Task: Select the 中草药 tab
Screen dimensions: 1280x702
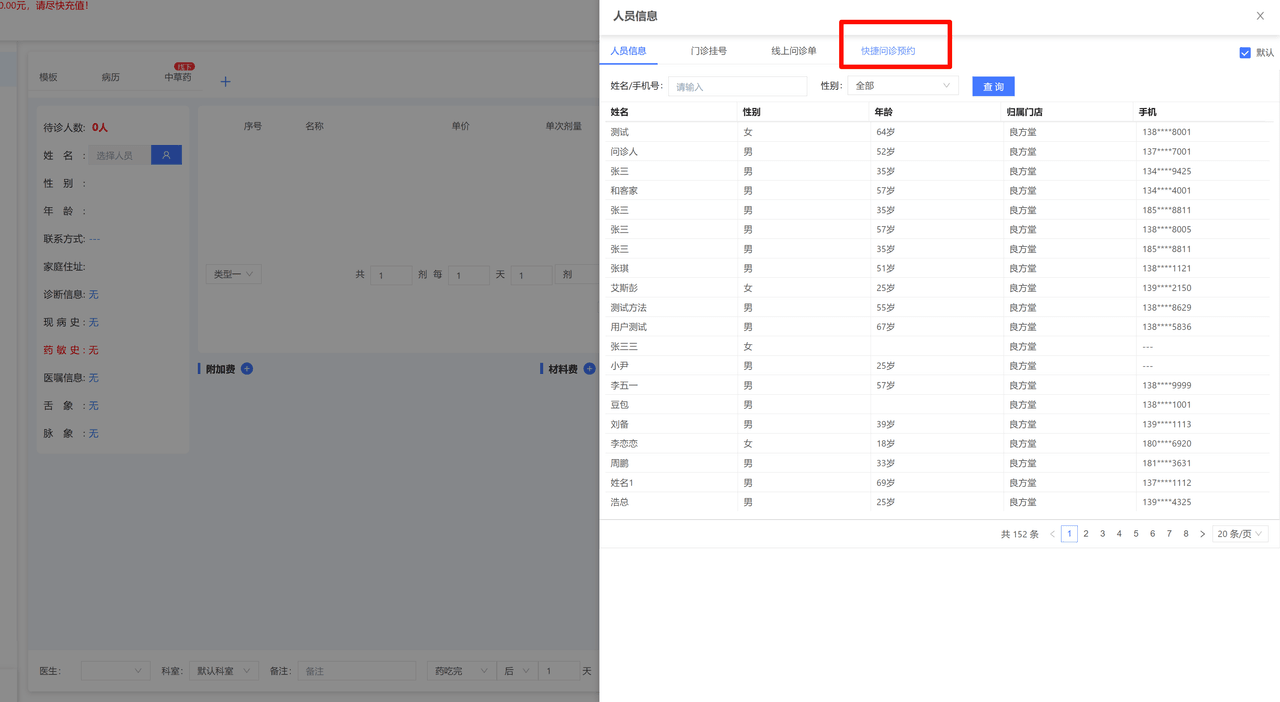Action: coord(178,77)
